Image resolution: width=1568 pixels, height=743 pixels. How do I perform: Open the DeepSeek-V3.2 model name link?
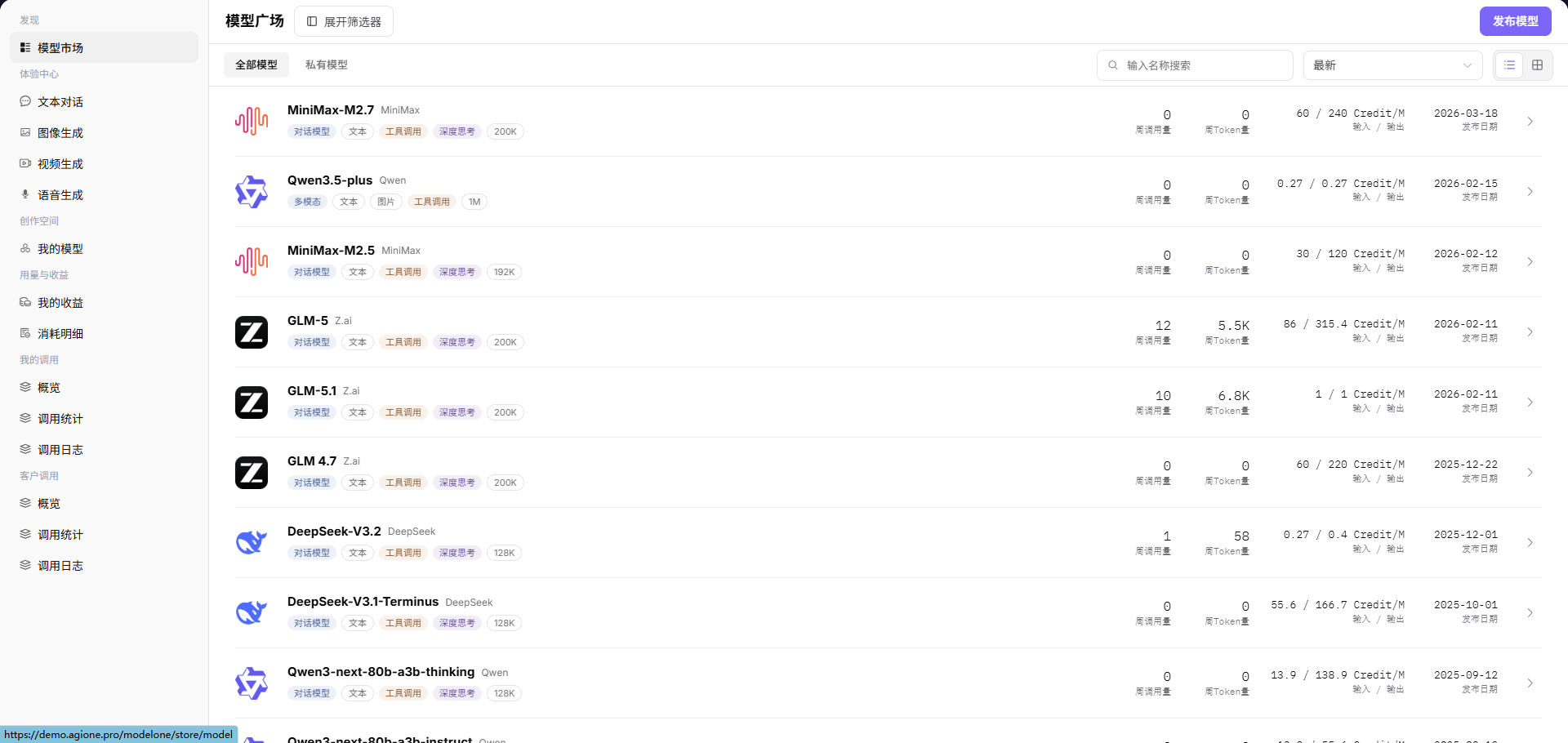tap(334, 532)
